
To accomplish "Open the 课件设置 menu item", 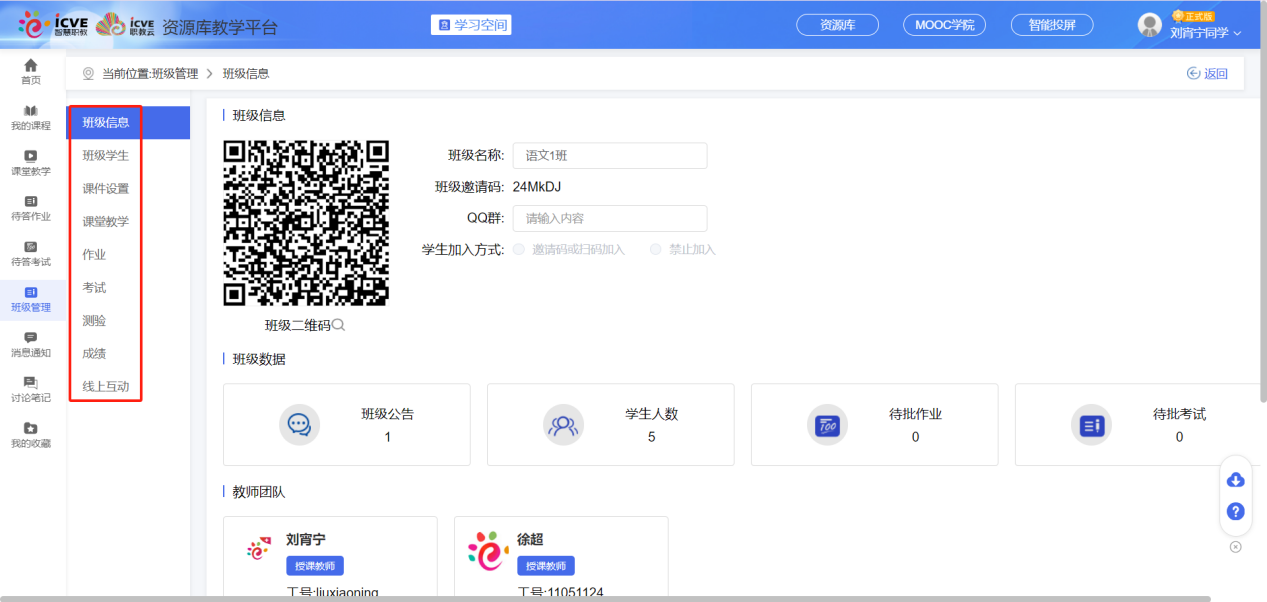I will pos(105,188).
